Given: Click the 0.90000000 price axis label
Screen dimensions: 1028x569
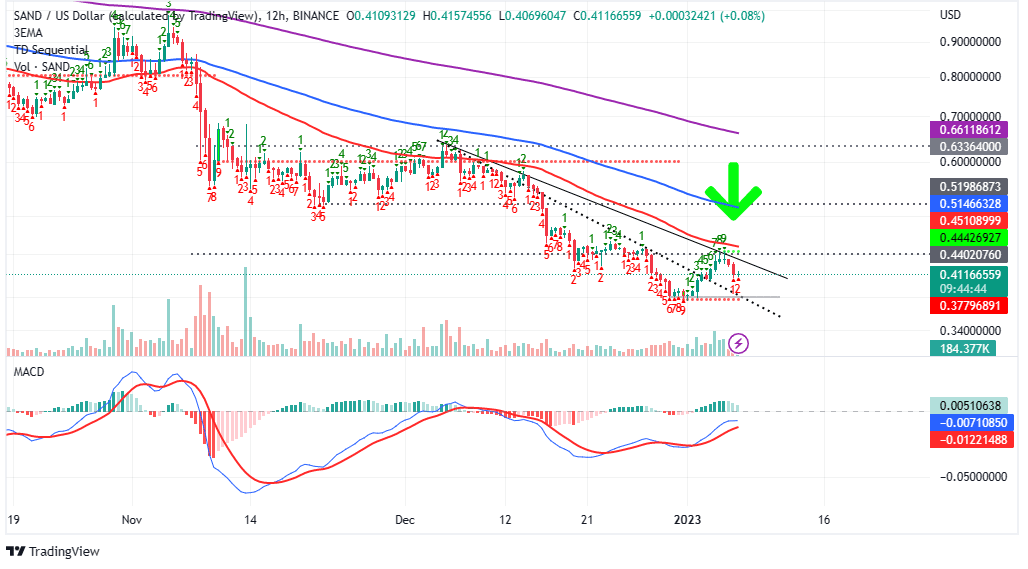Looking at the screenshot, I should click(x=970, y=42).
